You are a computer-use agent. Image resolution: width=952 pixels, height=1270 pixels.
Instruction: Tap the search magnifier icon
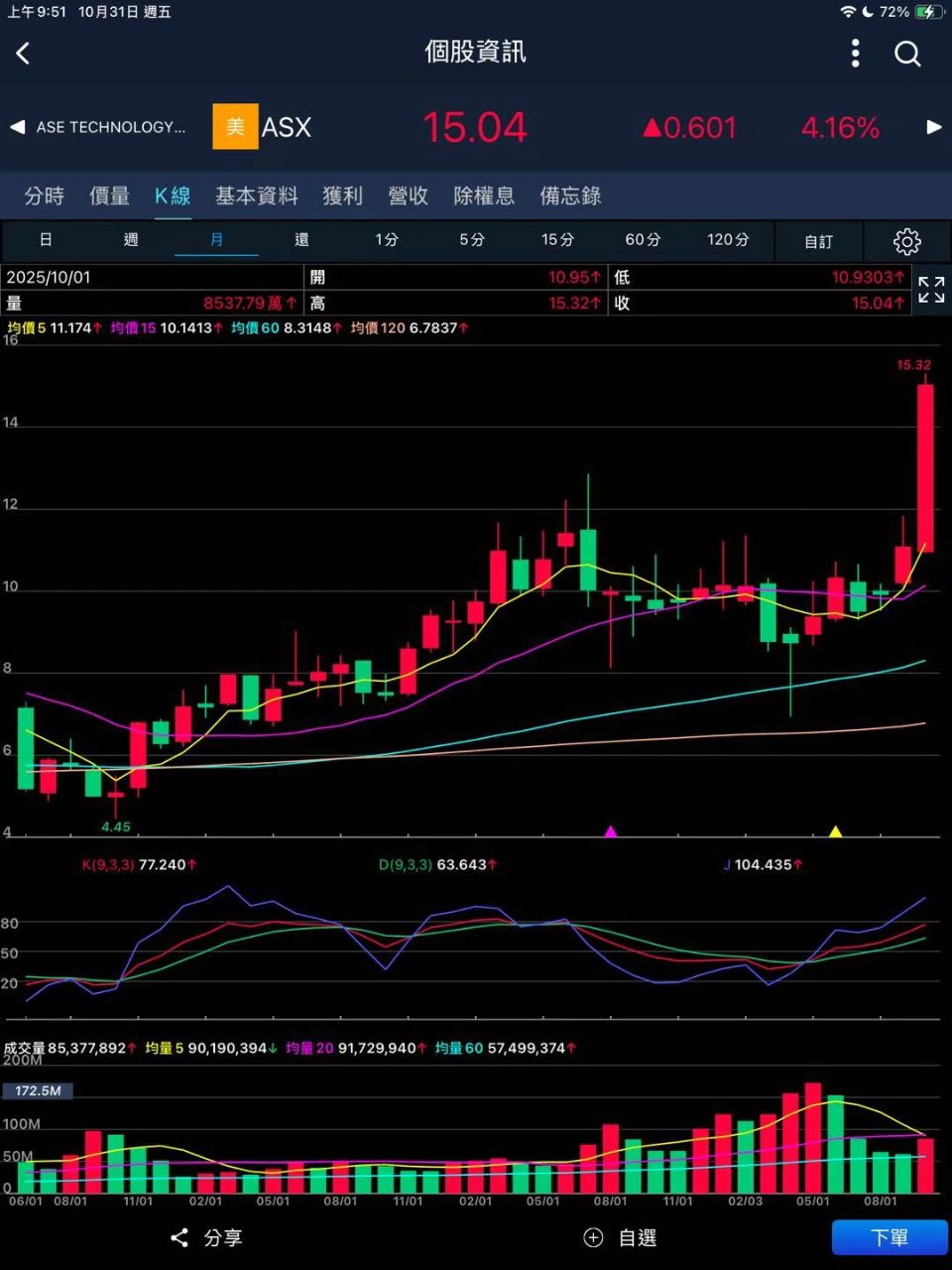click(907, 54)
